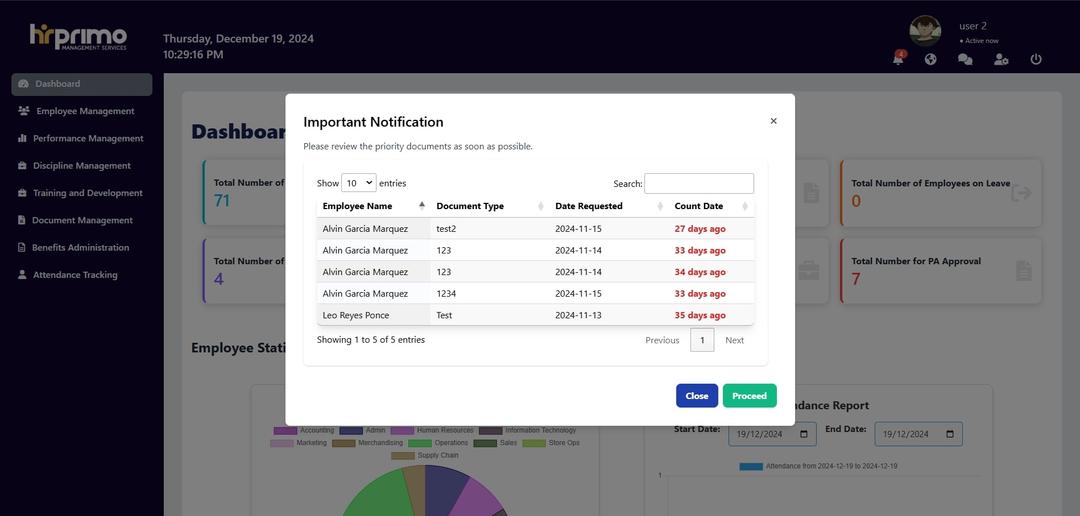Open the chat messages icon

pyautogui.click(x=965, y=59)
